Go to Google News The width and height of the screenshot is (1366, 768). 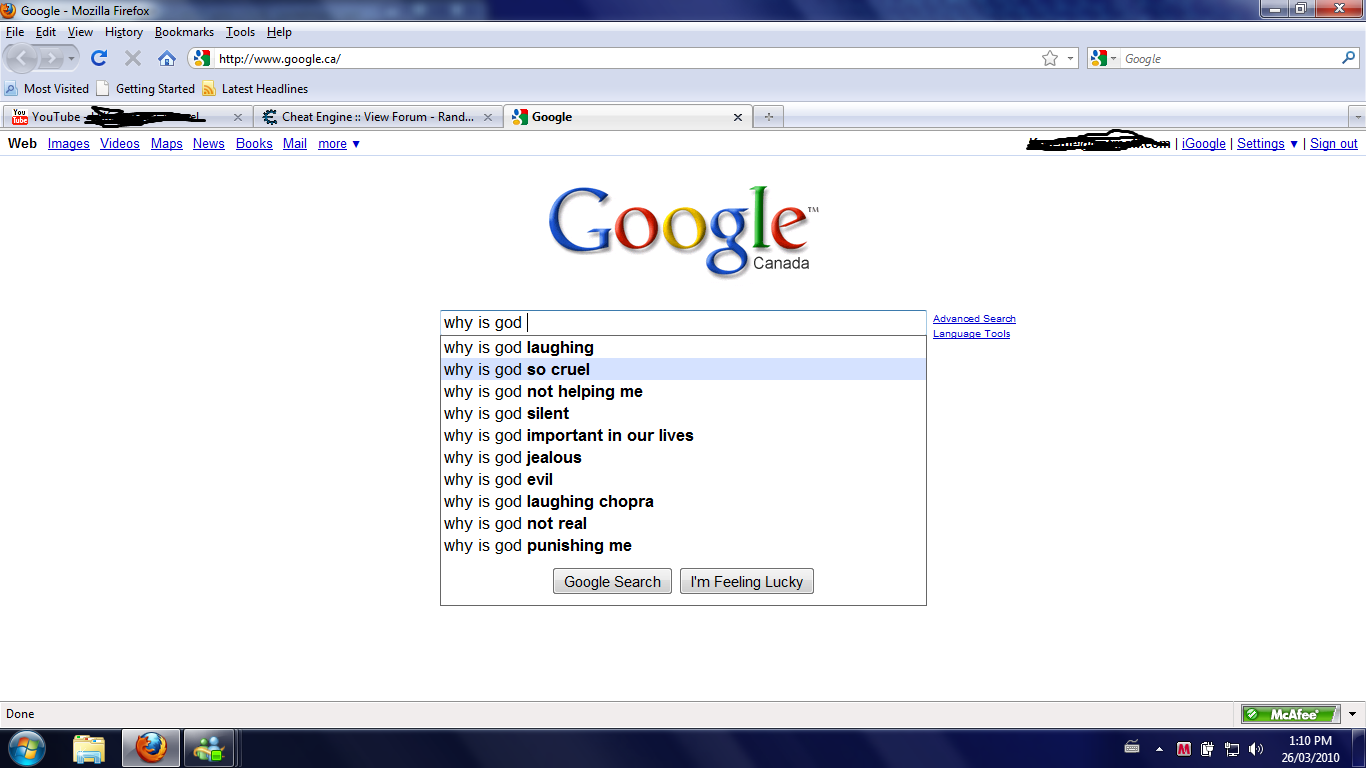pyautogui.click(x=209, y=144)
